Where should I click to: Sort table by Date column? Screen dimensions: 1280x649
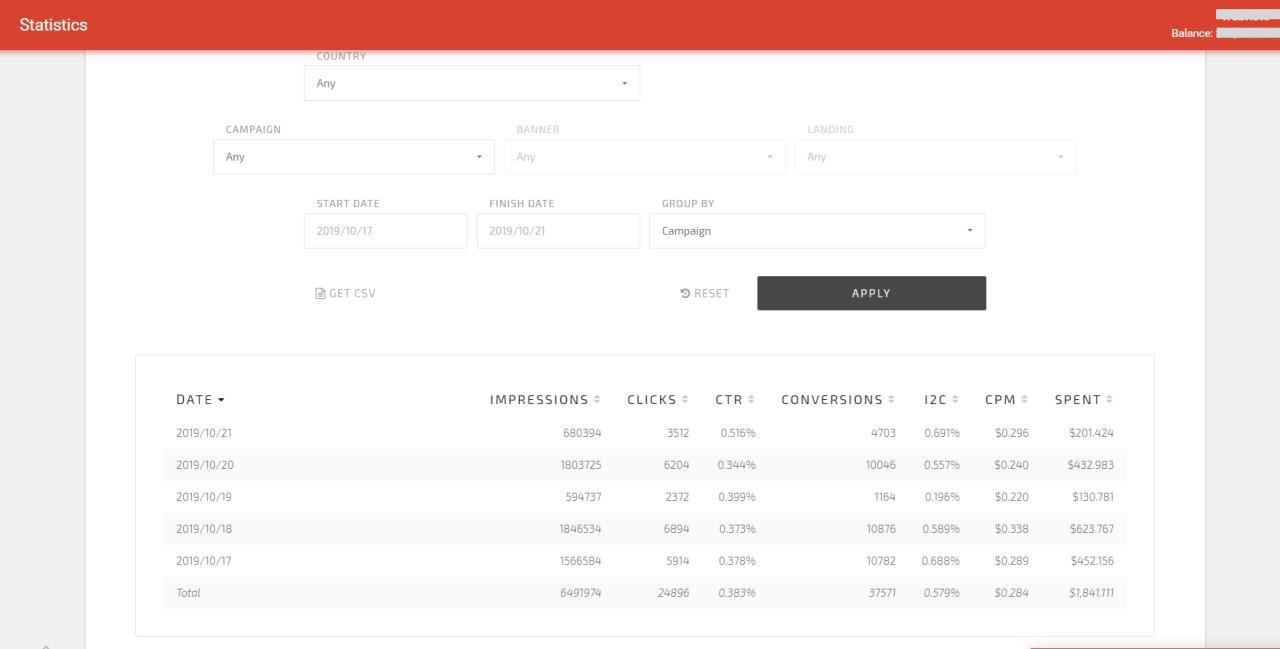pyautogui.click(x=200, y=399)
